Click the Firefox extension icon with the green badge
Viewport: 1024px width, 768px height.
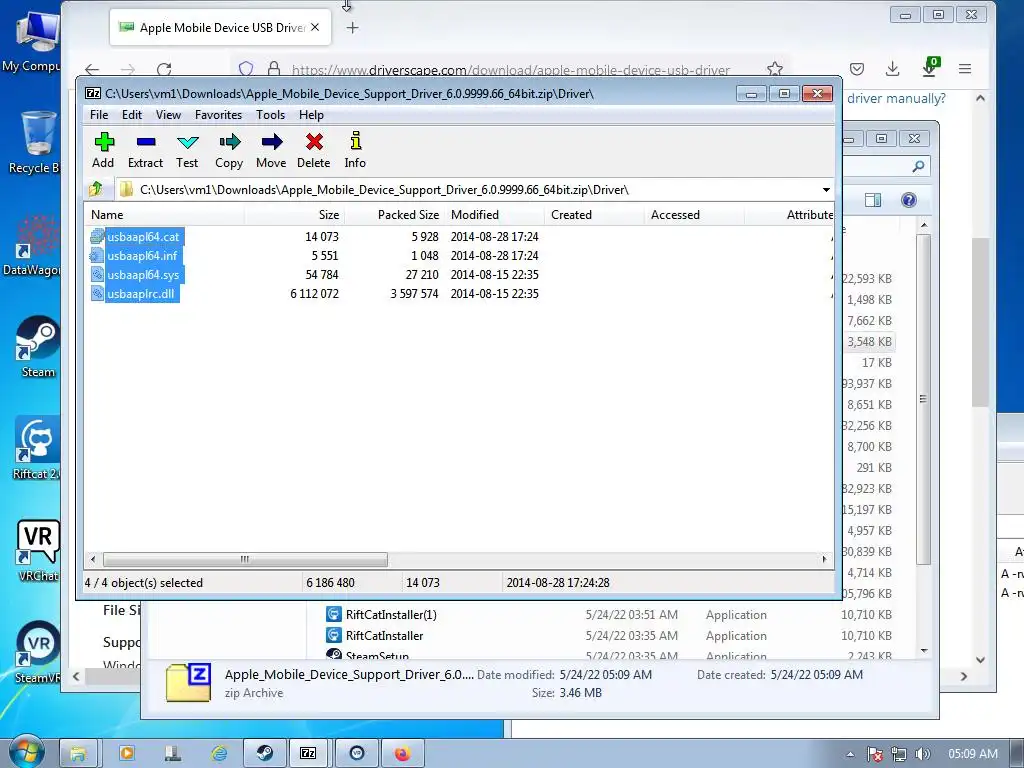click(930, 68)
